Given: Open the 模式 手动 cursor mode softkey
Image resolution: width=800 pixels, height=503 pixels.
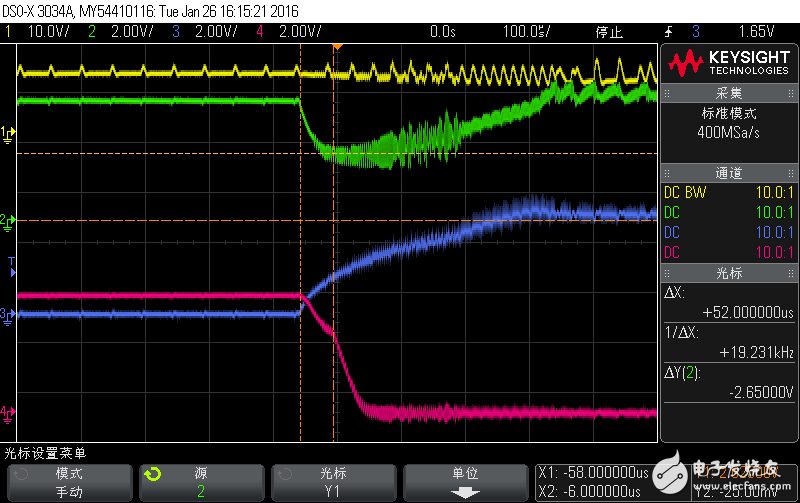Looking at the screenshot, I should (68, 481).
